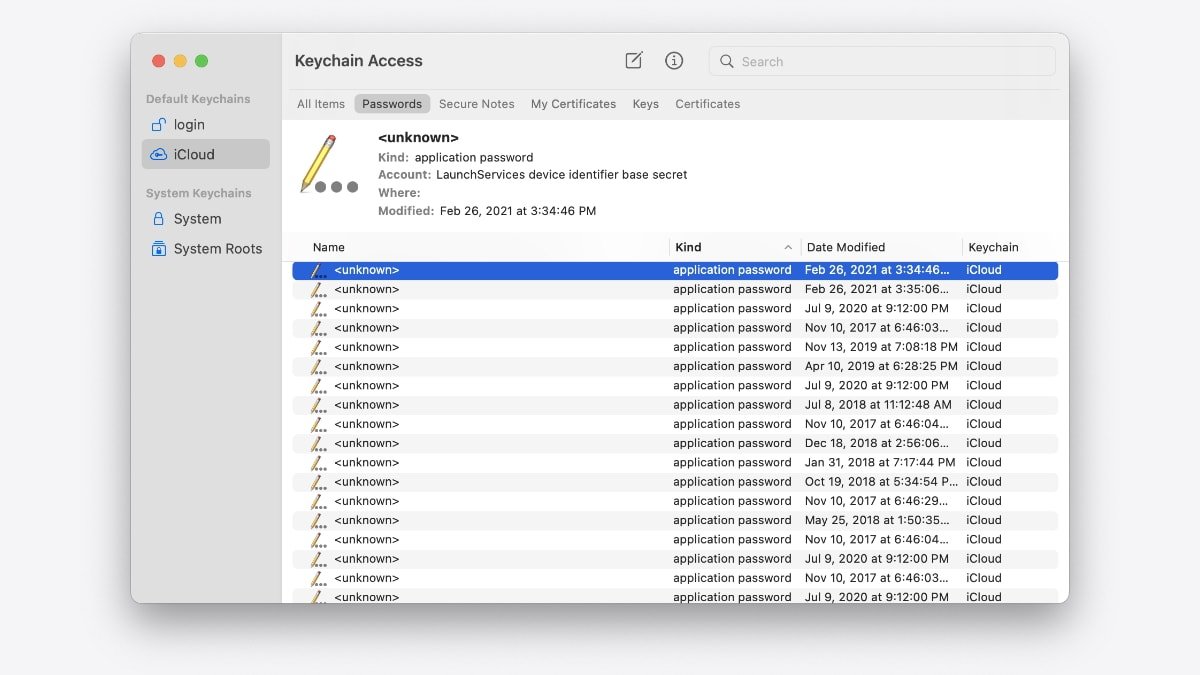Screen dimensions: 1200x675
Task: Click inside the Search field
Action: coord(882,61)
